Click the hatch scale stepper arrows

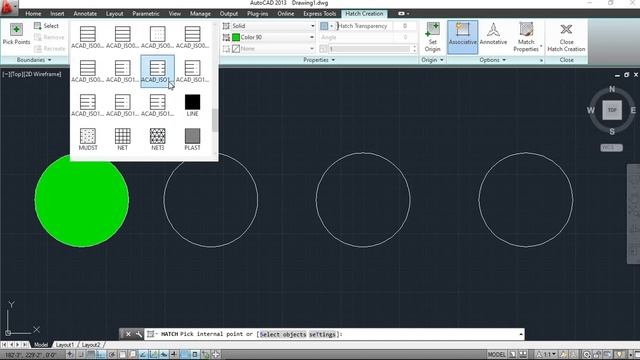point(414,49)
